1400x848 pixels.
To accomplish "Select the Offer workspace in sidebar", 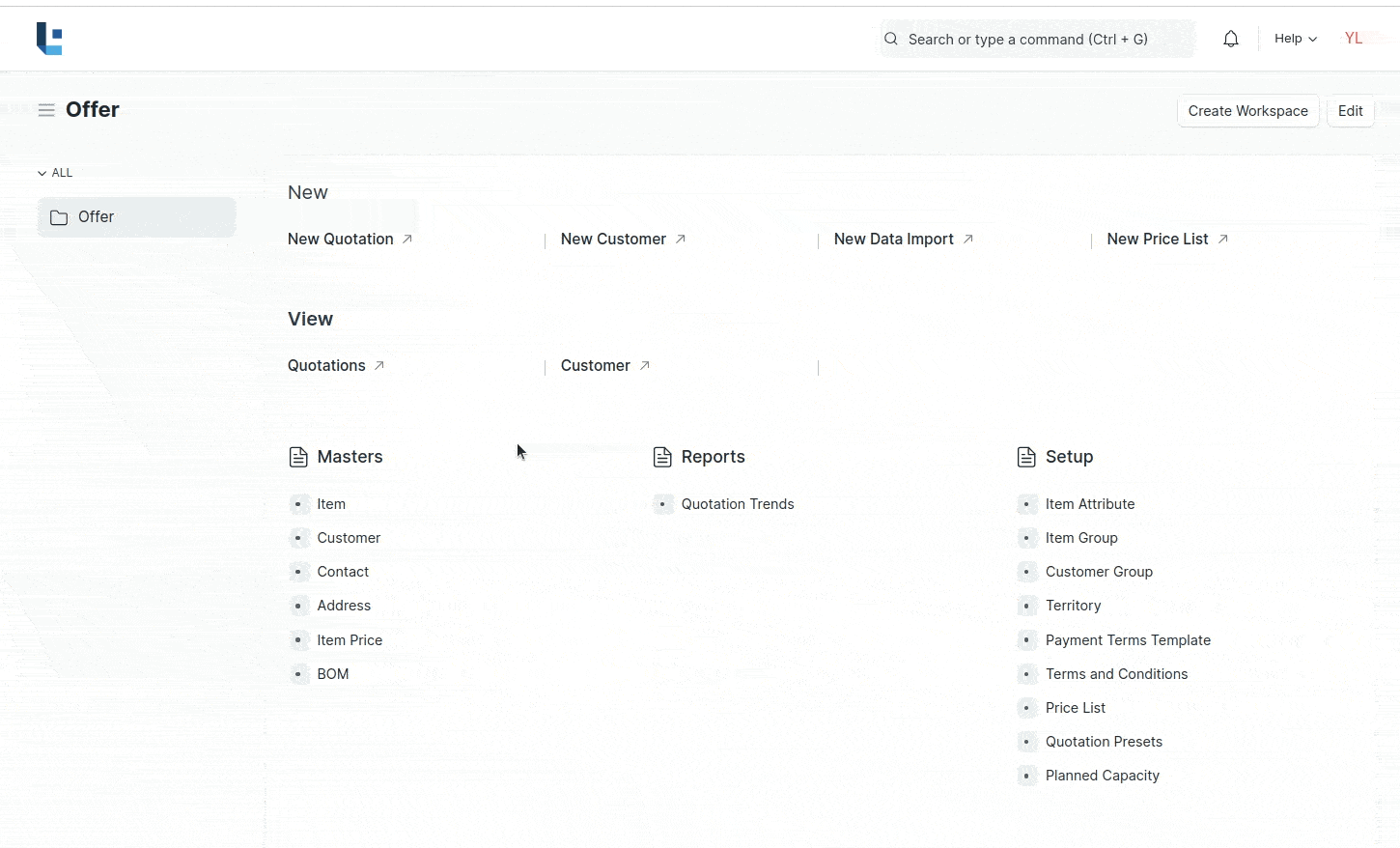I will (136, 217).
